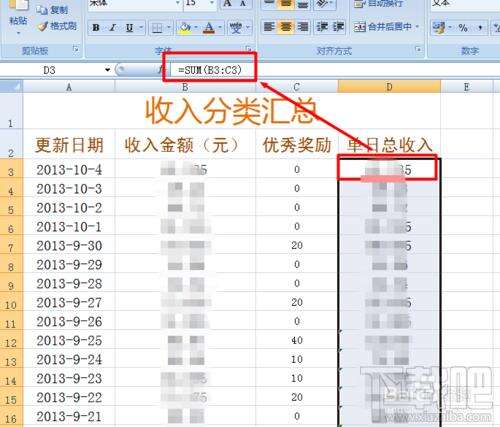Select column E header
The width and height of the screenshot is (500, 427).
pyautogui.click(x=466, y=87)
